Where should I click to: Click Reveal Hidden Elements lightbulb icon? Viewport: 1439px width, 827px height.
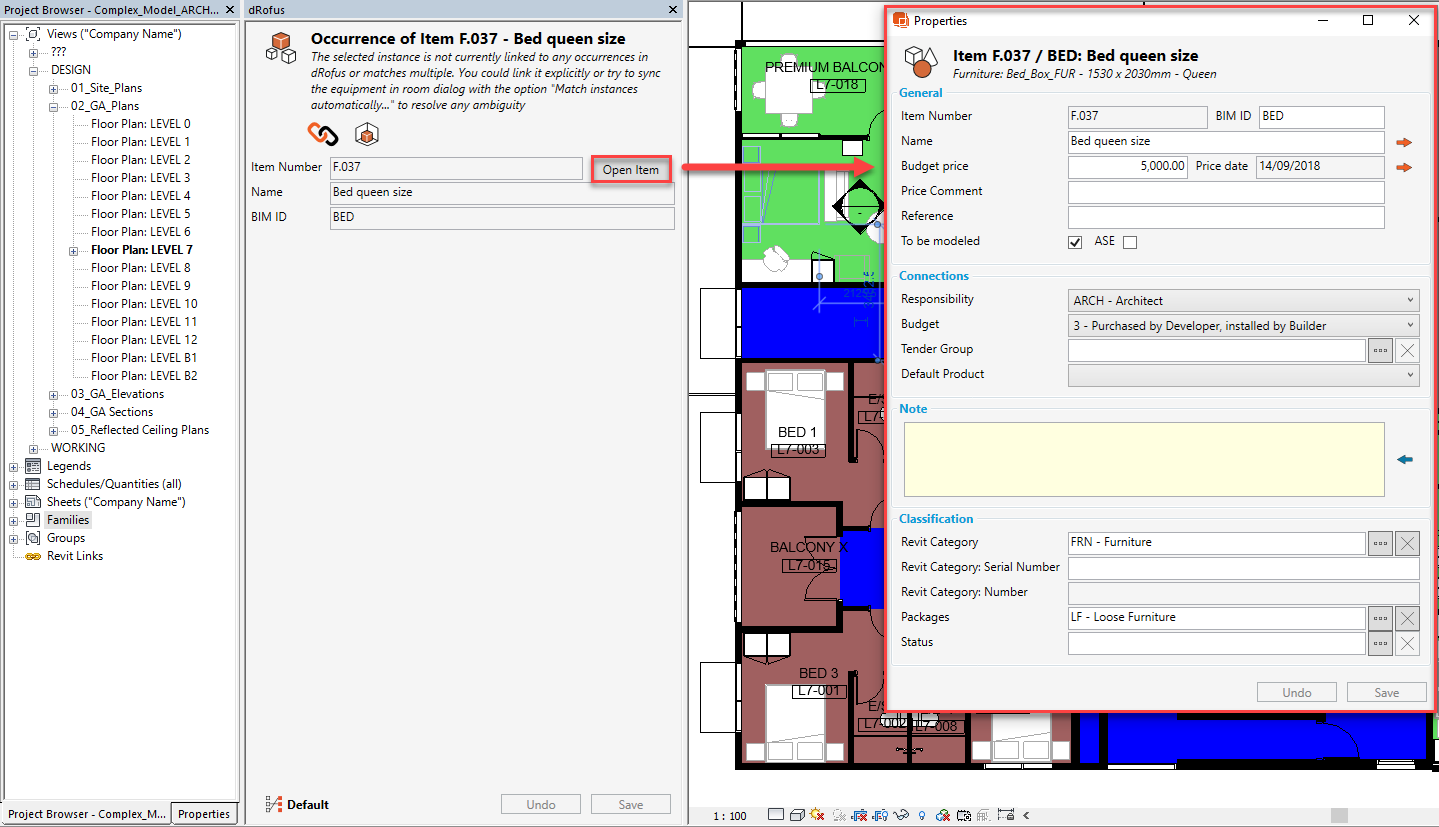[921, 815]
